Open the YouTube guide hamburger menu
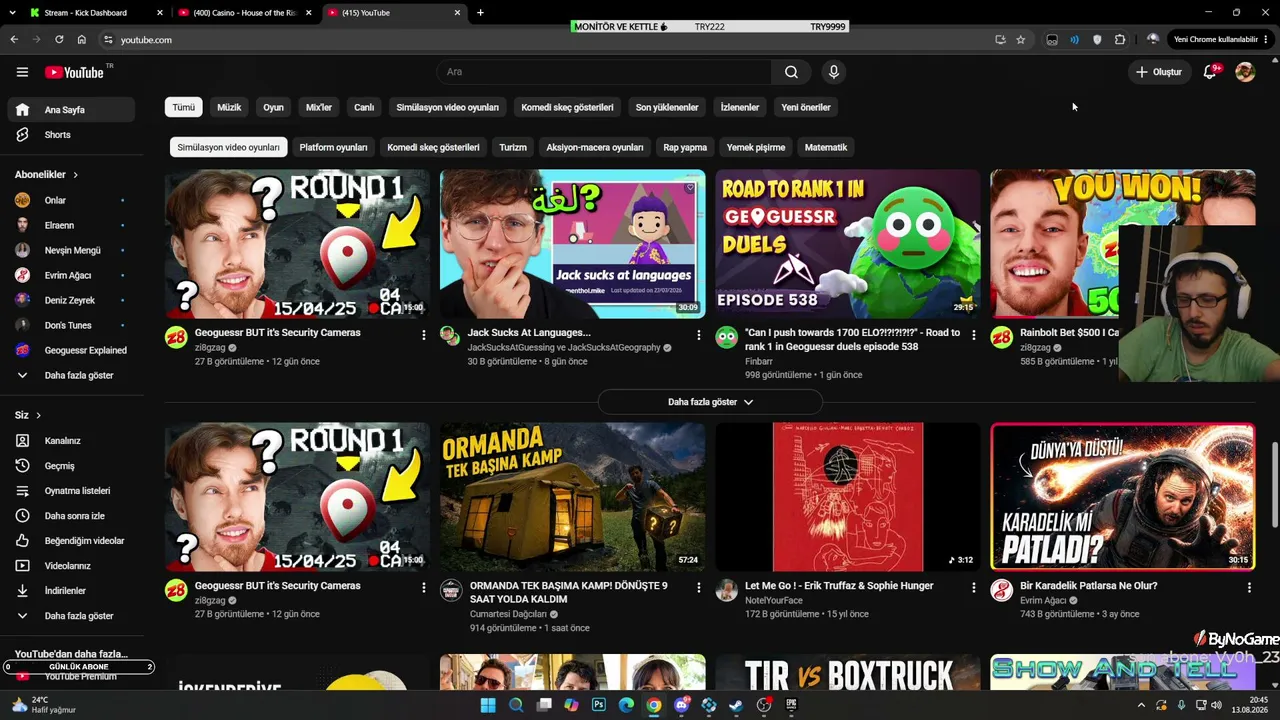Screen dimensions: 1280x720 pos(22,72)
